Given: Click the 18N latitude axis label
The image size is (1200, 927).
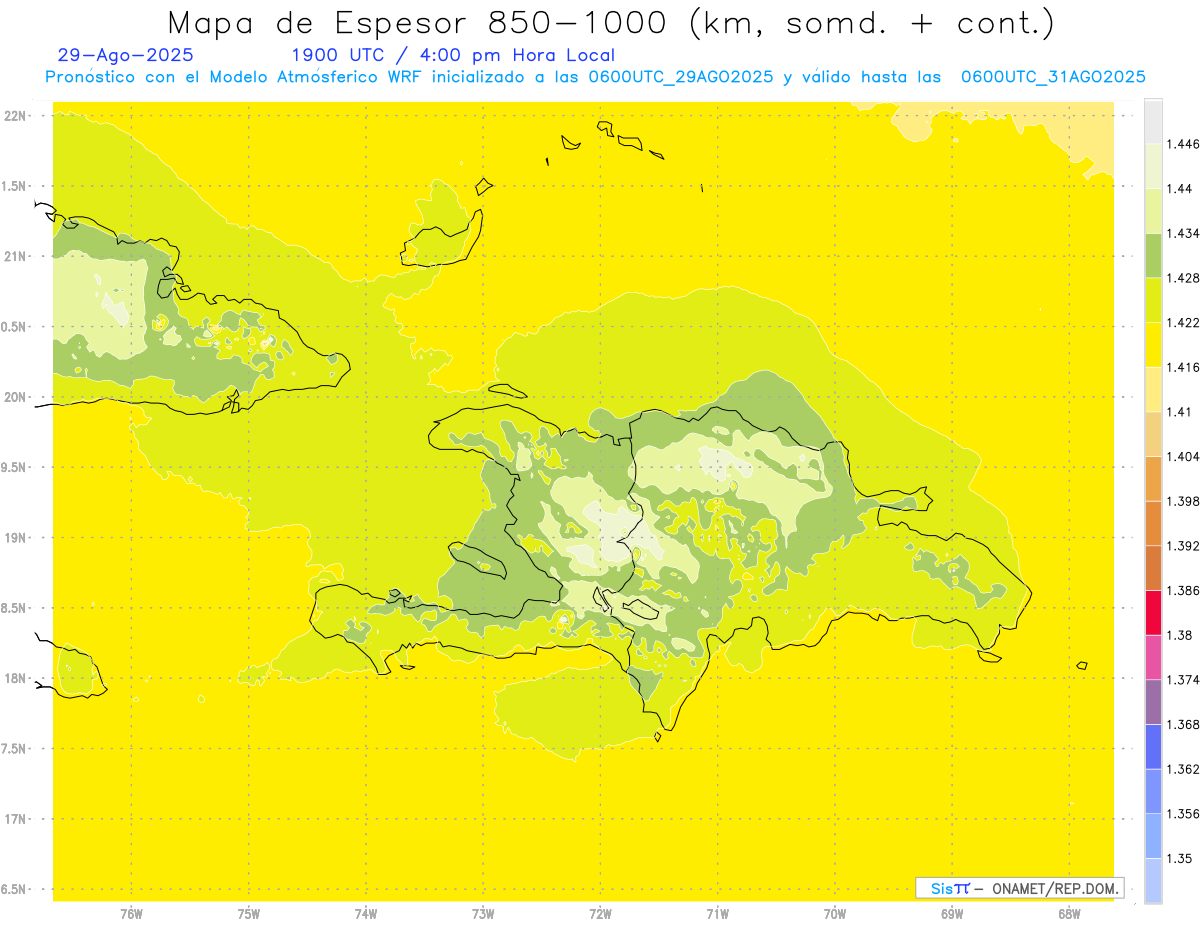Looking at the screenshot, I should (x=15, y=678).
